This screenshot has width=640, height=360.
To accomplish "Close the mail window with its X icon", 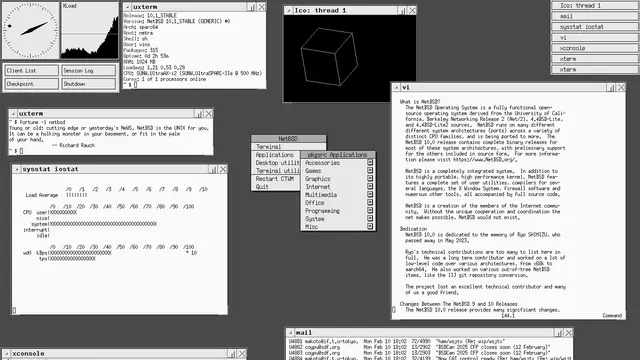I will point(569,333).
